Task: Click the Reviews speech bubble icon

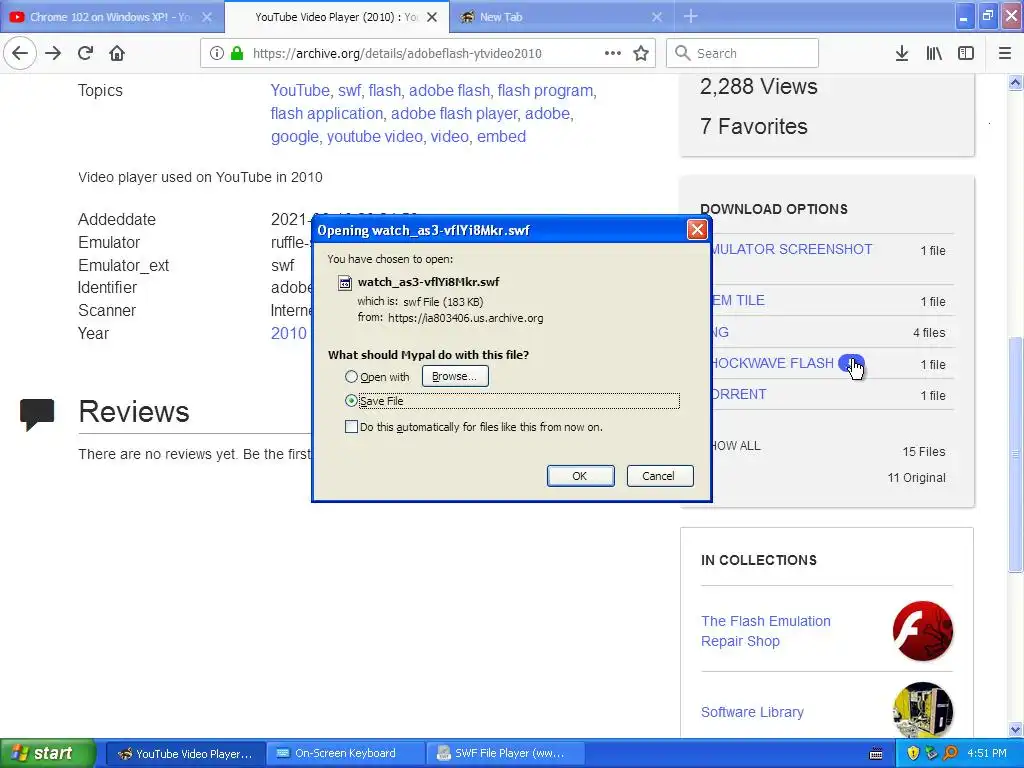Action: pos(37,414)
